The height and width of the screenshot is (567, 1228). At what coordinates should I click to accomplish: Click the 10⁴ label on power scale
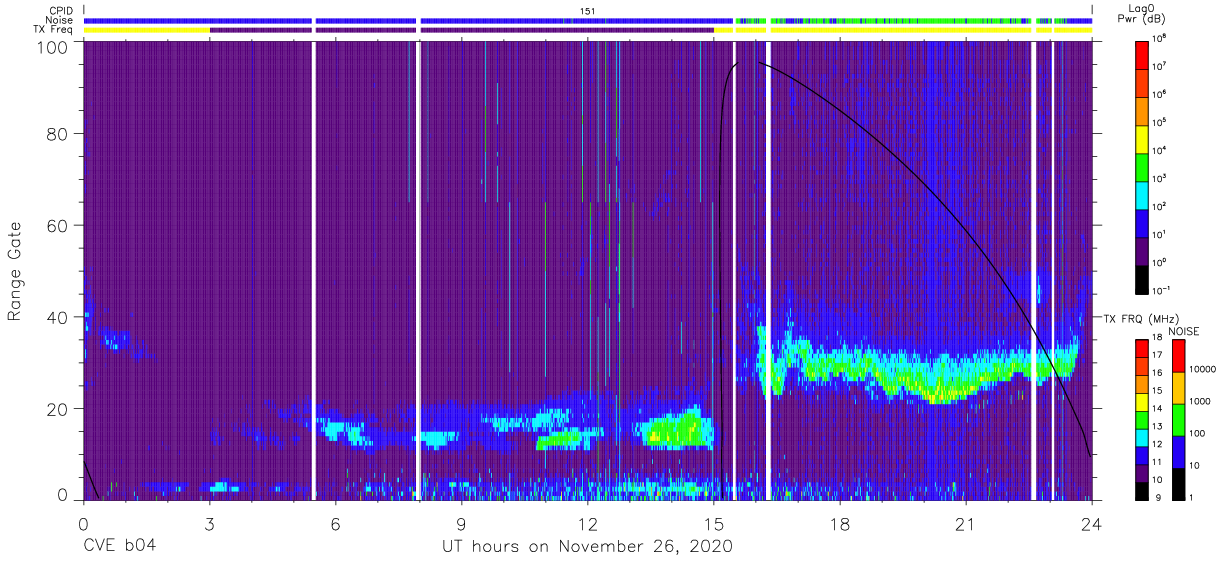pos(1160,150)
